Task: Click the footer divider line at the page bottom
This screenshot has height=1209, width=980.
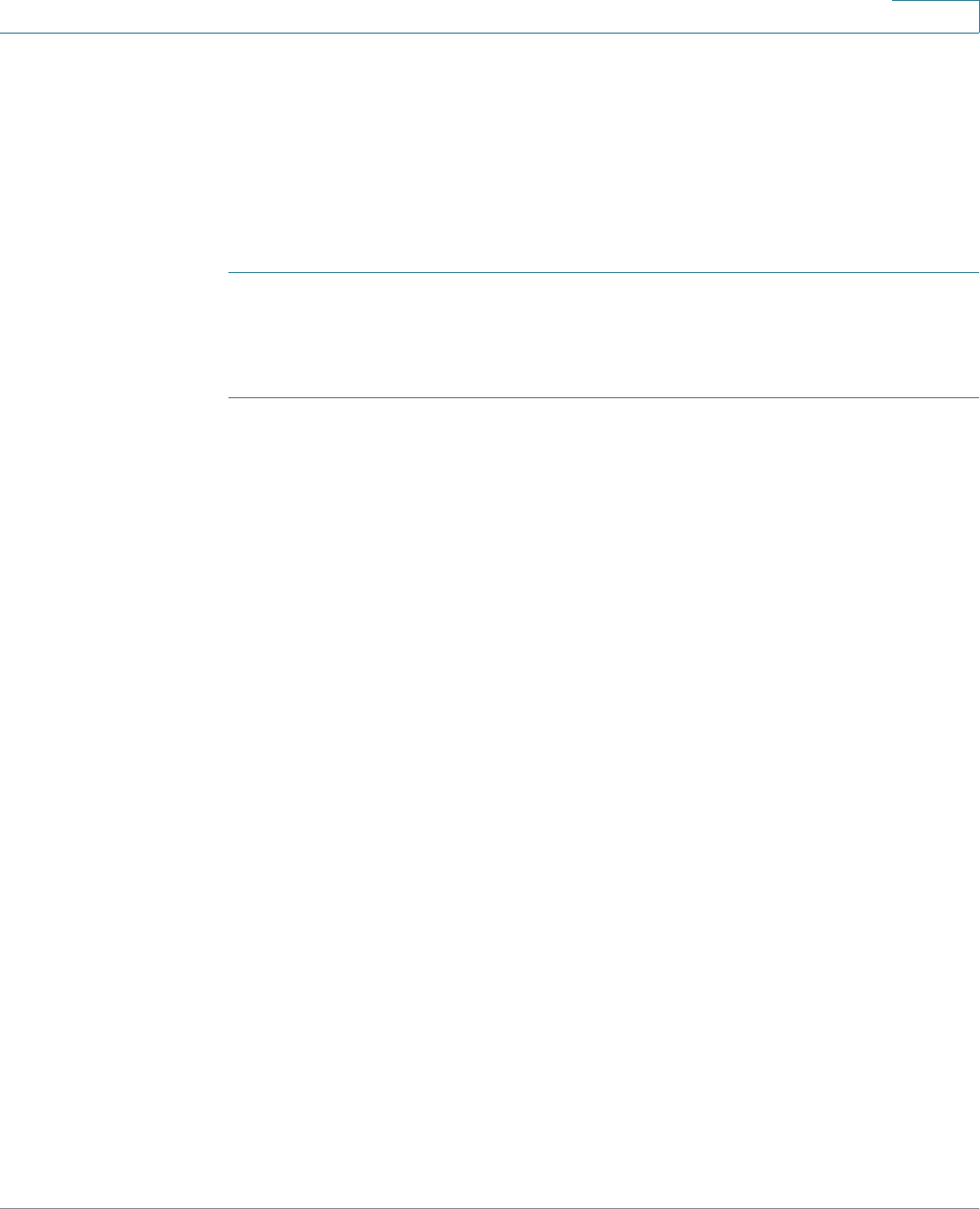Action: tap(490, 1208)
